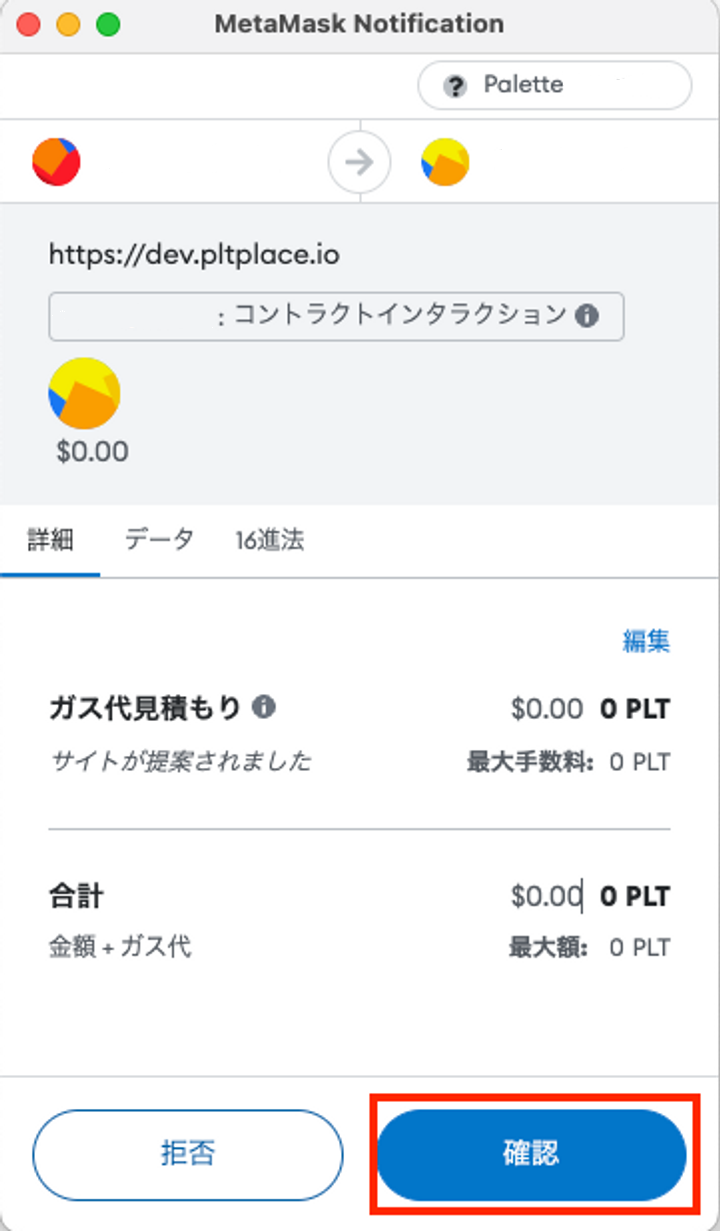The width and height of the screenshot is (720, 1231).
Task: Click the contract interaction info icon
Action: coord(587,317)
